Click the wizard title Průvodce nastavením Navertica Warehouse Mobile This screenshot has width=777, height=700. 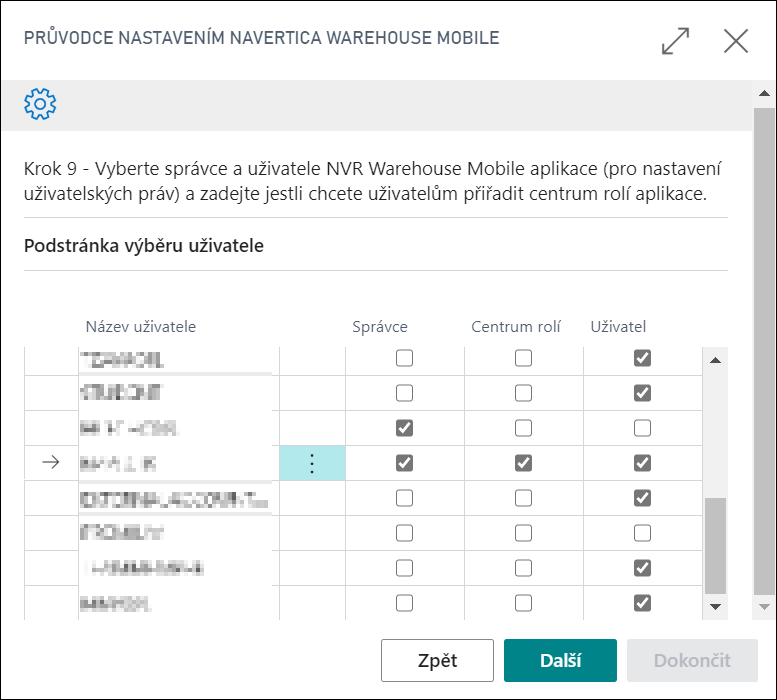262,38
